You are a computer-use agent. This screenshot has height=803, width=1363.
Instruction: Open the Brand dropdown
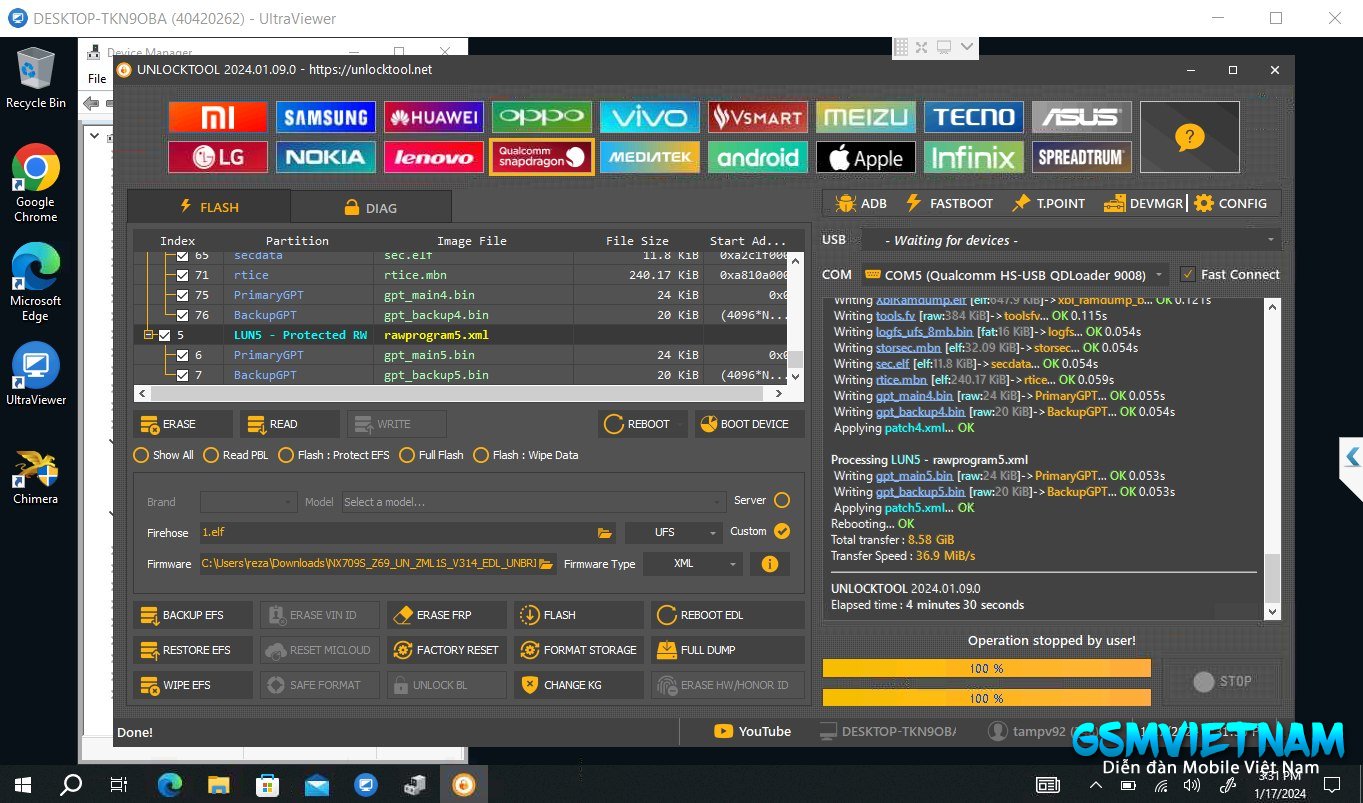pyautogui.click(x=248, y=502)
